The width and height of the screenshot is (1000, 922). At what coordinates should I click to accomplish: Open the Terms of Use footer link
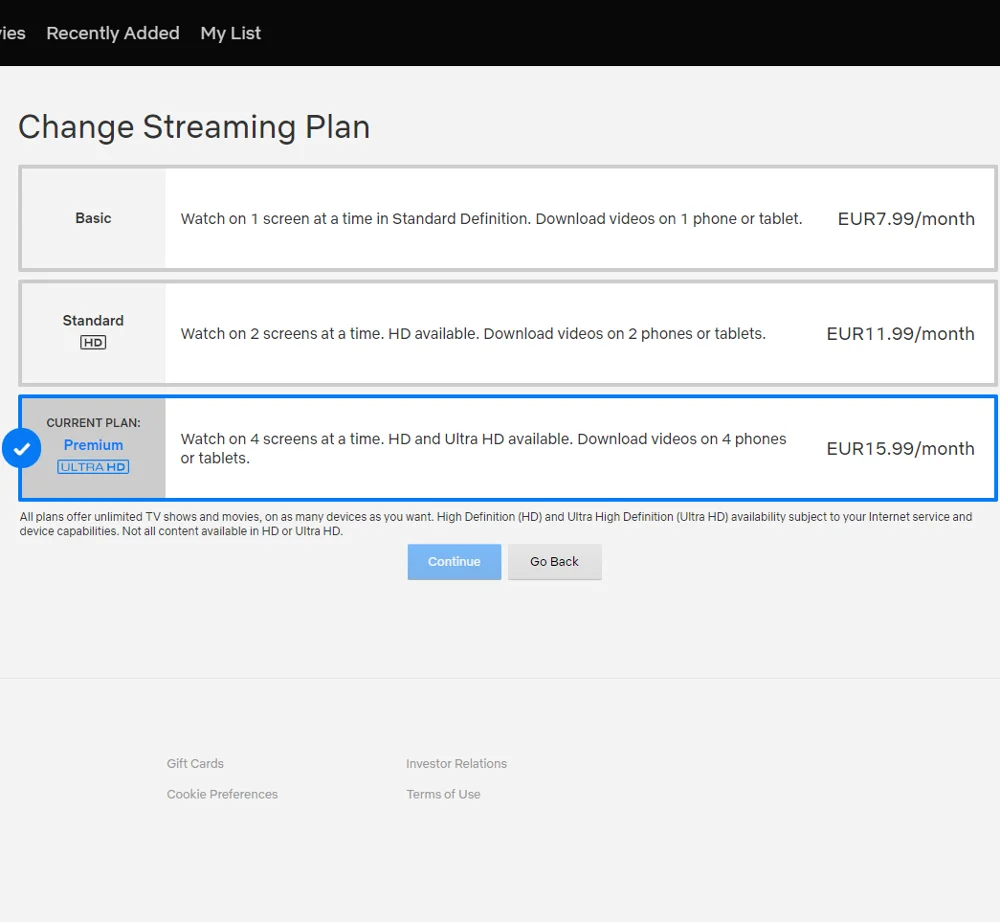443,794
